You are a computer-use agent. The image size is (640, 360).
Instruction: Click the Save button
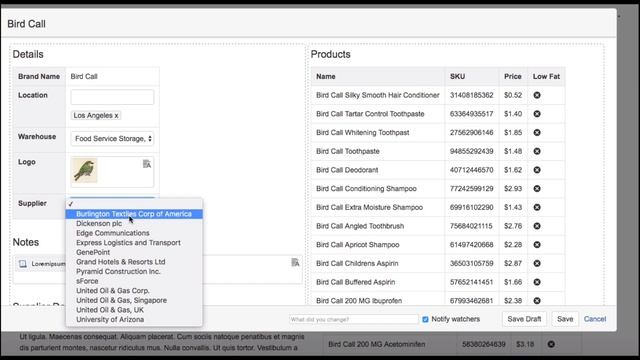pyautogui.click(x=565, y=319)
